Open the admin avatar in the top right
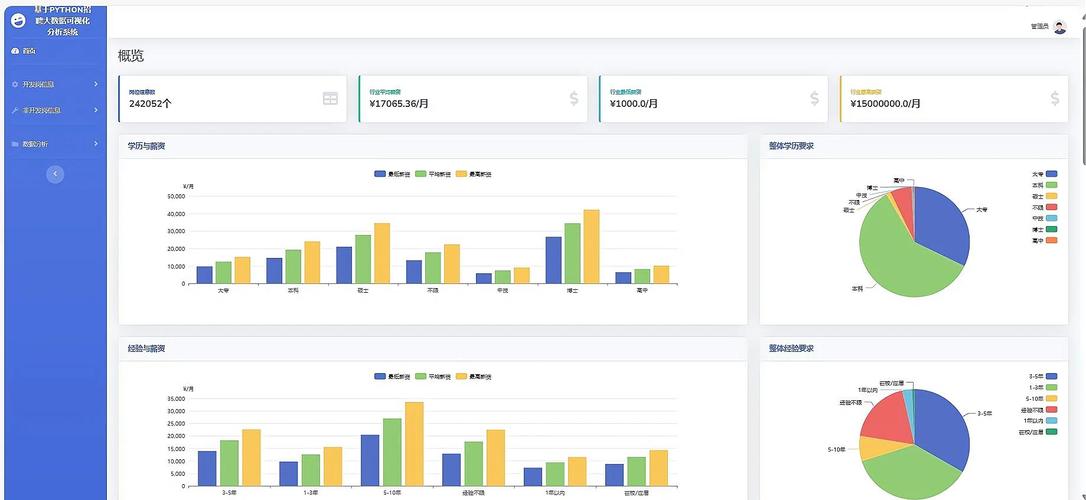Image resolution: width=1086 pixels, height=500 pixels. coord(1060,27)
